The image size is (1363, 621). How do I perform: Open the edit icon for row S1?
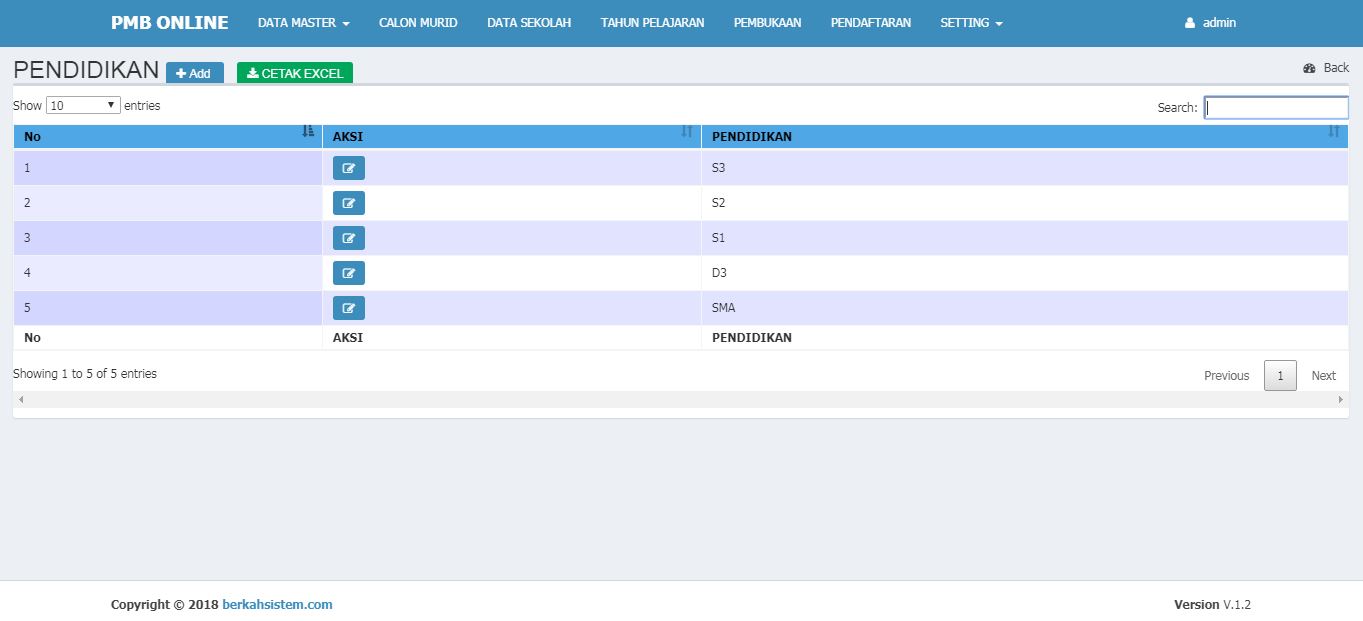(x=348, y=238)
